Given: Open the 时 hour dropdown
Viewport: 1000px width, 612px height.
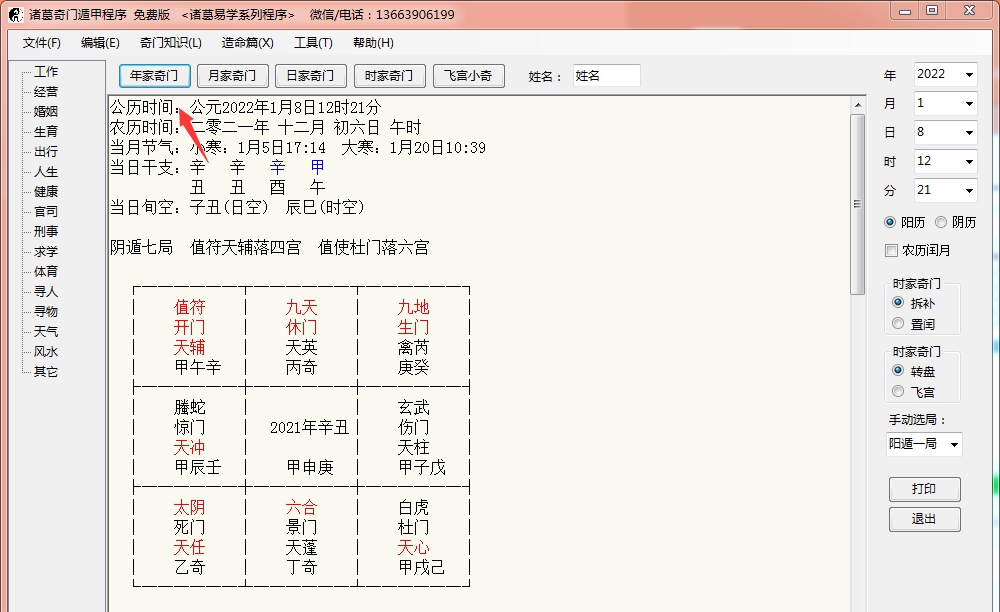Looking at the screenshot, I should (945, 161).
